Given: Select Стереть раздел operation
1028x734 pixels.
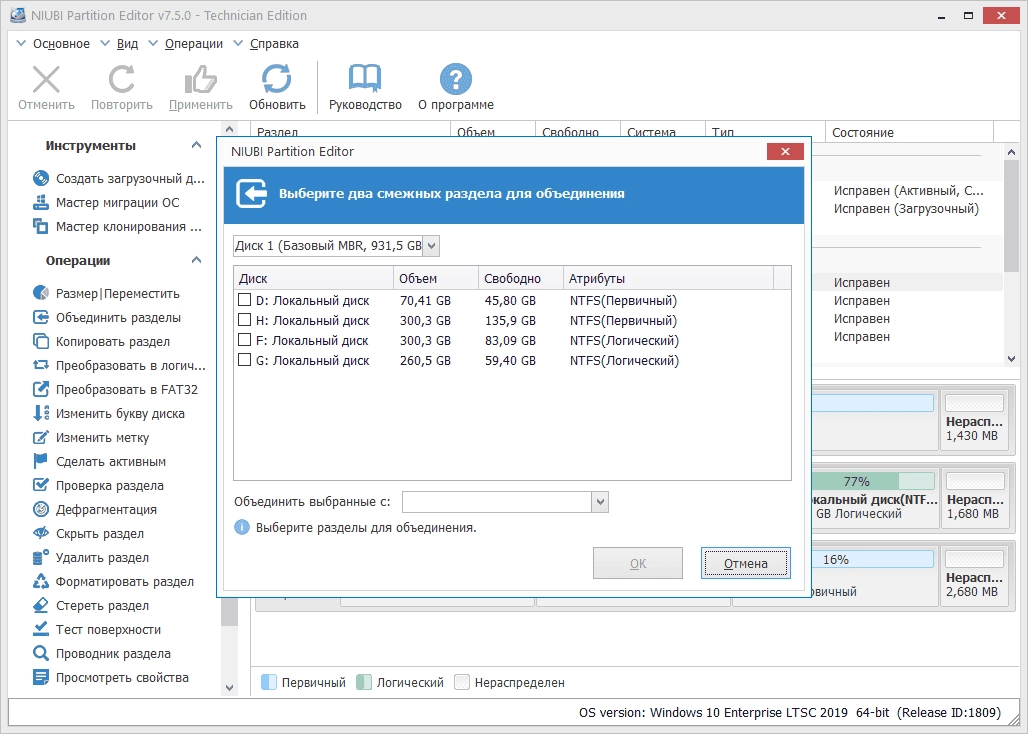Looking at the screenshot, I should pos(91,606).
